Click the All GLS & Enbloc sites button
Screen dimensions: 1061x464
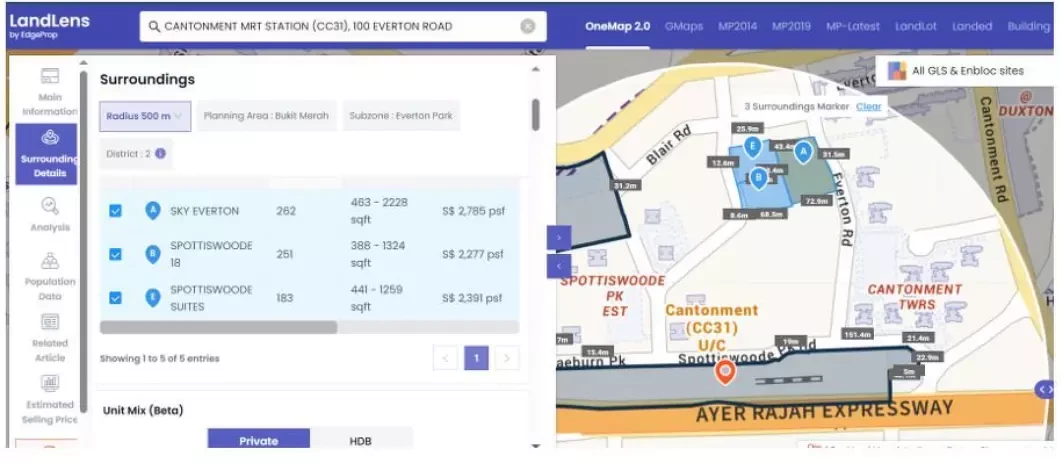(966, 70)
